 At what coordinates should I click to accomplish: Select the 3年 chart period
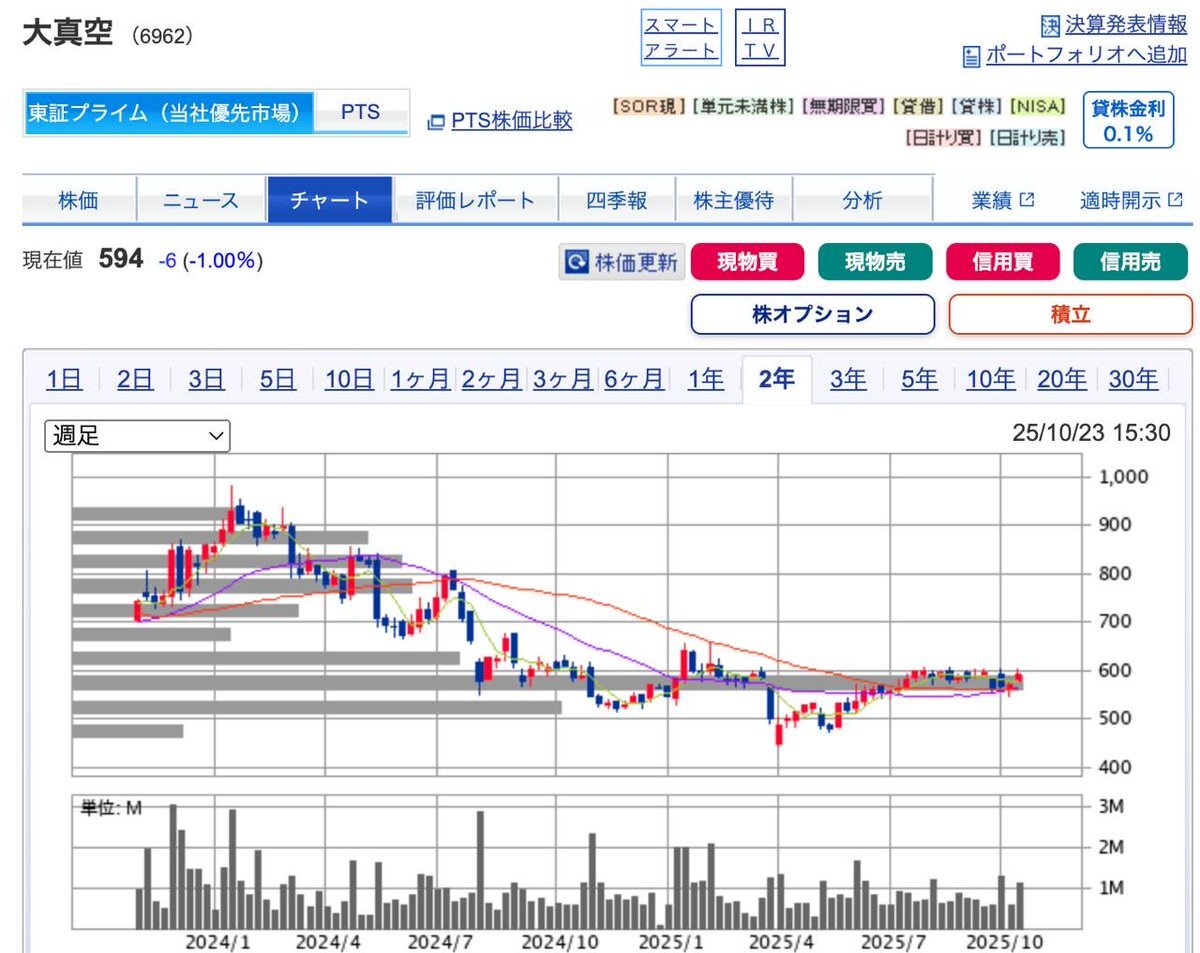click(848, 379)
